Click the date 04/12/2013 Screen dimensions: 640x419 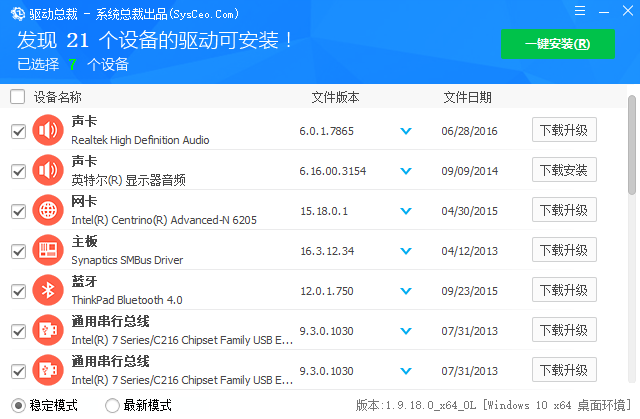point(469,251)
